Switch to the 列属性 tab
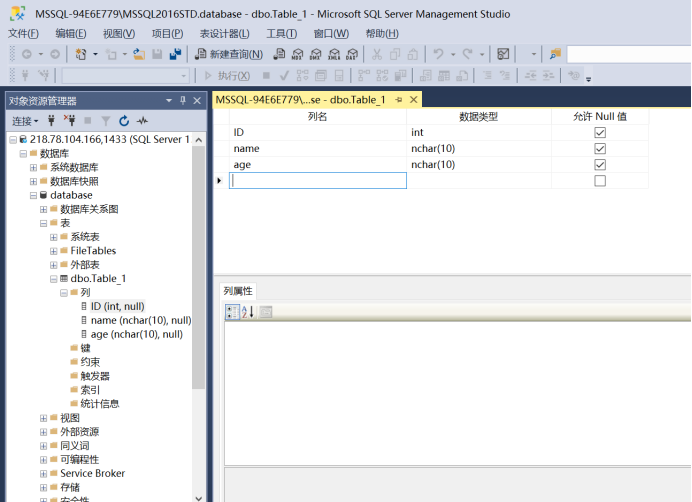Screen dimensions: 692x502 (x=238, y=291)
